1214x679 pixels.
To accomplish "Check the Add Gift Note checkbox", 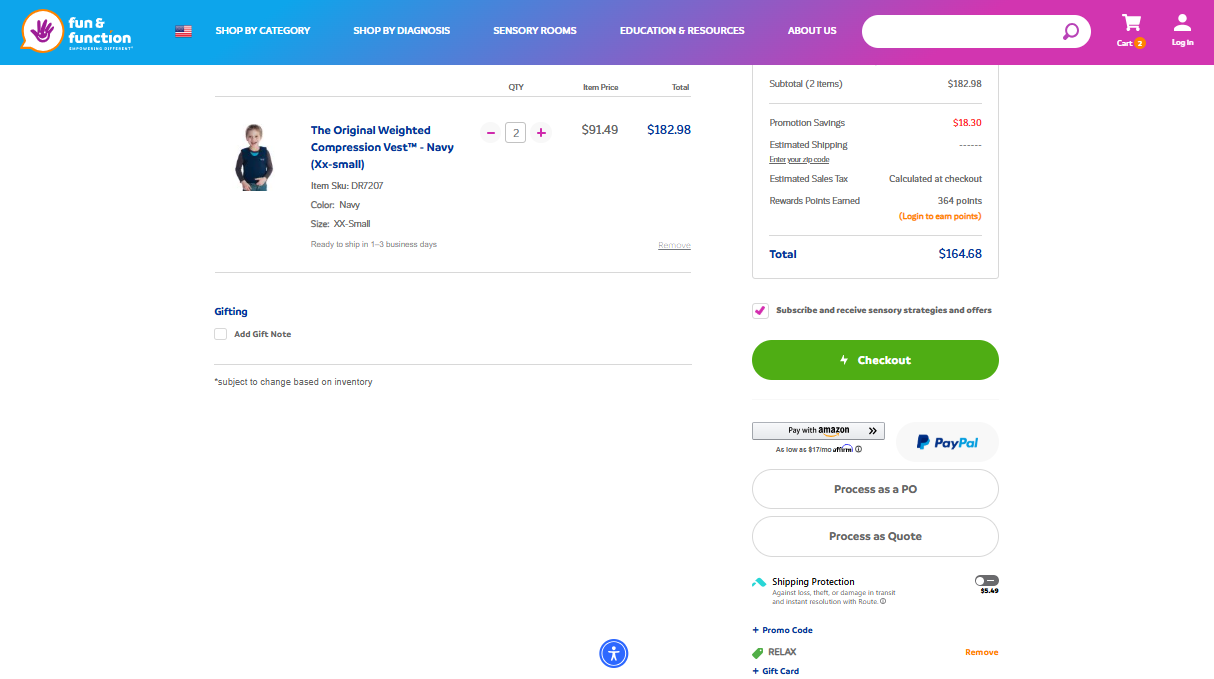I will pos(221,334).
